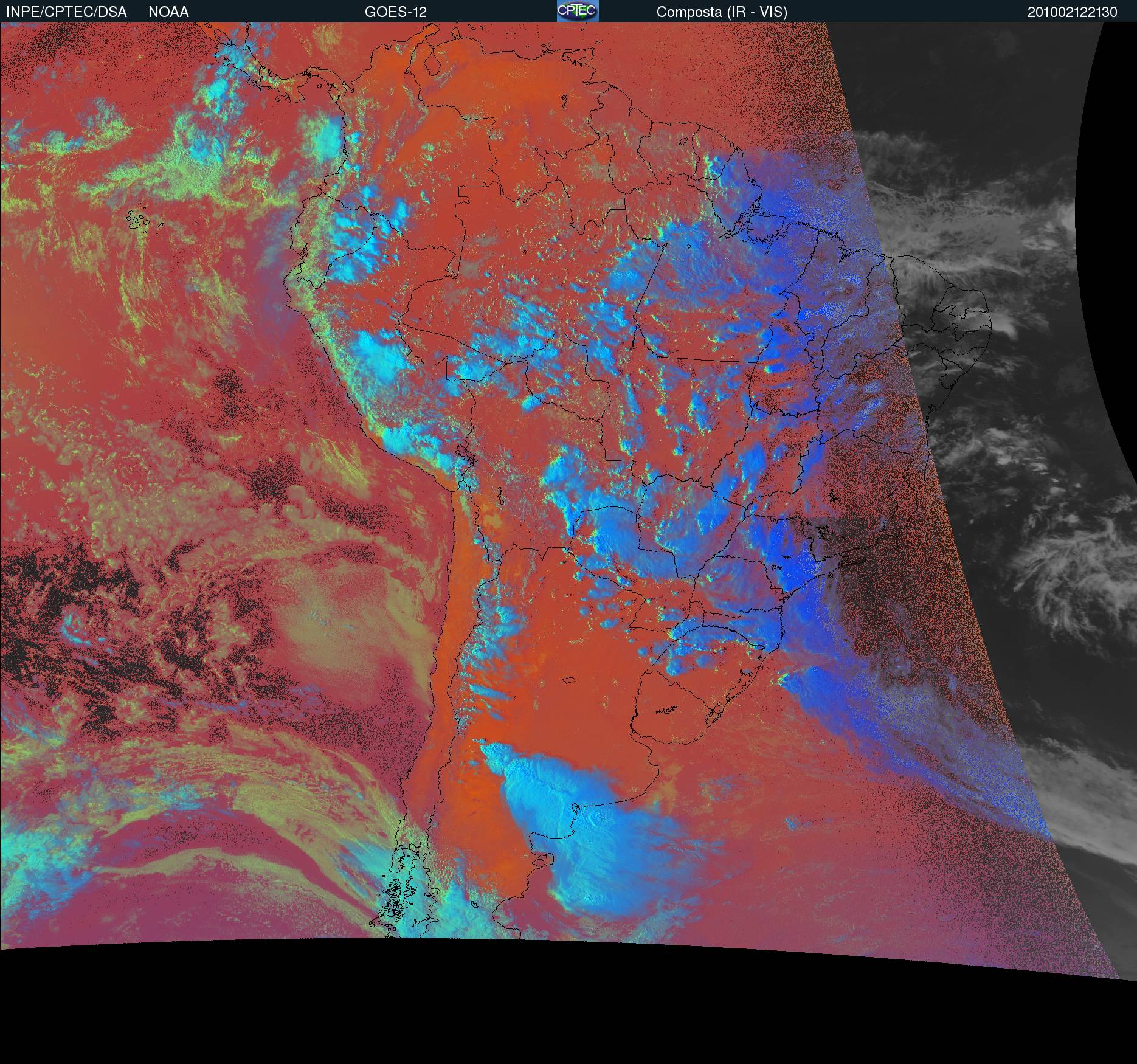Select the 201002122130 timestamp

pyautogui.click(x=1072, y=12)
